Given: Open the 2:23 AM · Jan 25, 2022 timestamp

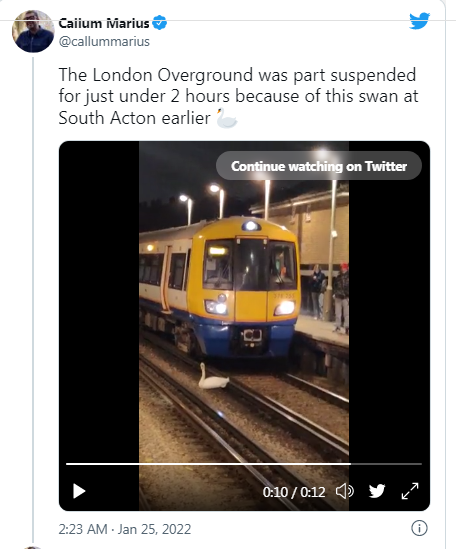Looking at the screenshot, I should click(125, 529).
